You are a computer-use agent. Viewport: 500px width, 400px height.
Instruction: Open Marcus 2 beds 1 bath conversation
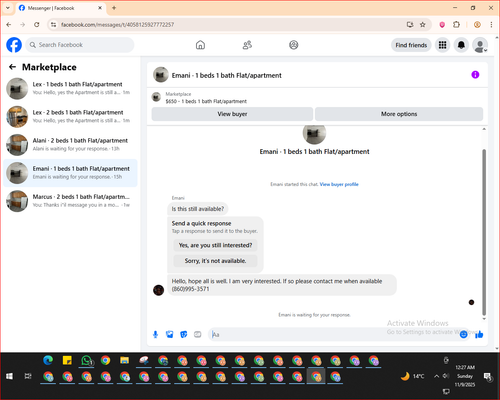click(x=70, y=201)
